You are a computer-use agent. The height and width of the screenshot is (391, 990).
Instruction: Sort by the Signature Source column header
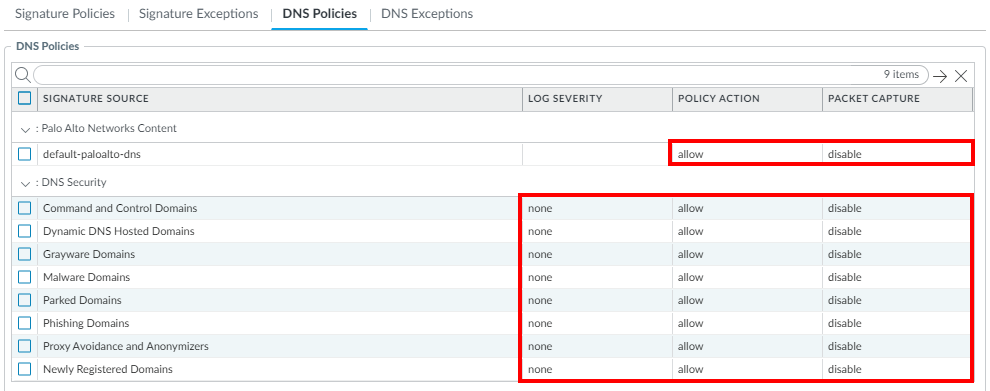[280, 99]
